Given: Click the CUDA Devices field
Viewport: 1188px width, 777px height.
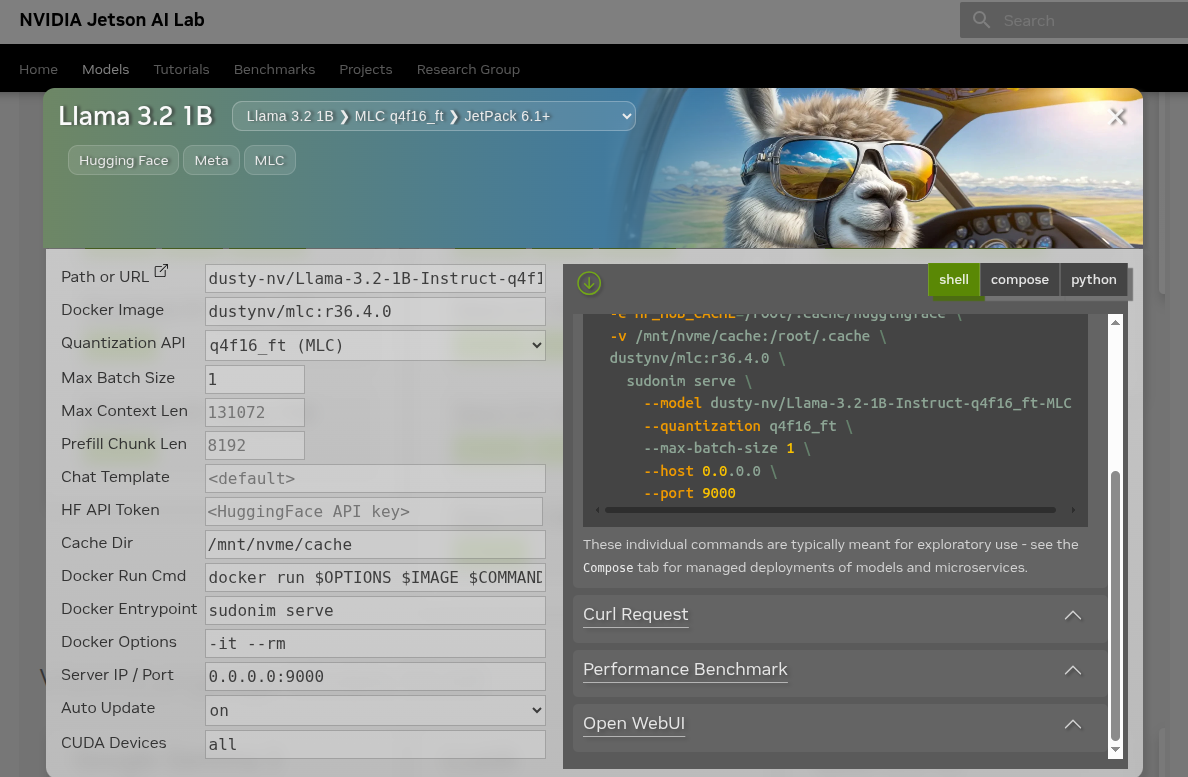Looking at the screenshot, I should point(375,744).
